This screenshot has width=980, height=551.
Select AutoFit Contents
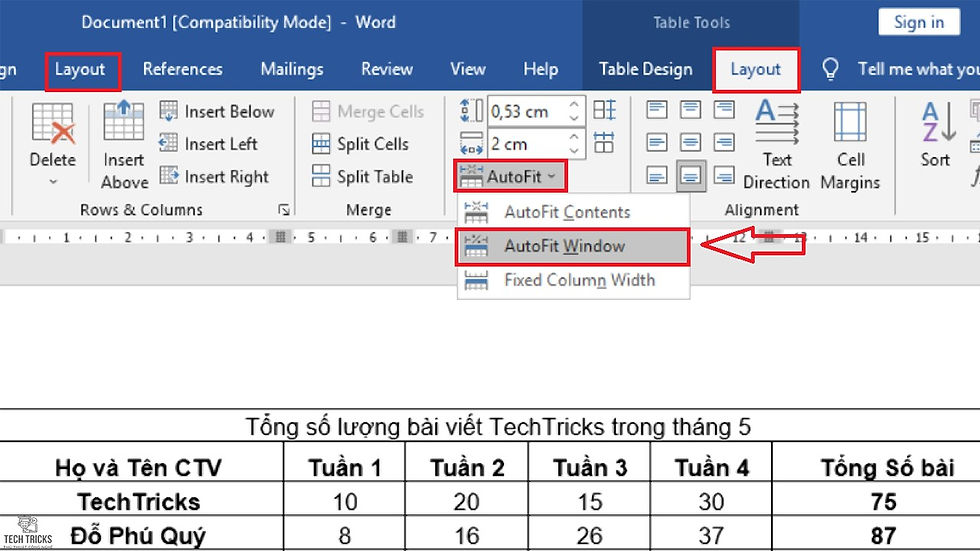[x=573, y=212]
